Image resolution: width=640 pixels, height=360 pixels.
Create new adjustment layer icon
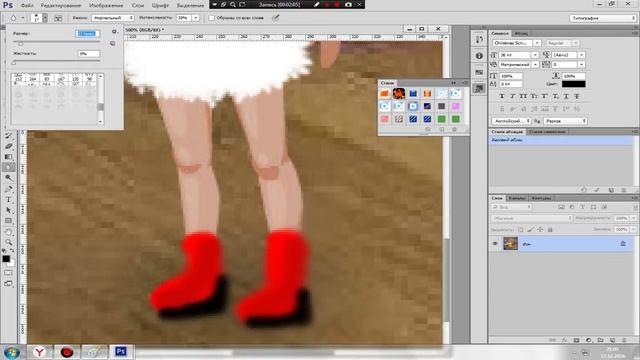pos(589,340)
